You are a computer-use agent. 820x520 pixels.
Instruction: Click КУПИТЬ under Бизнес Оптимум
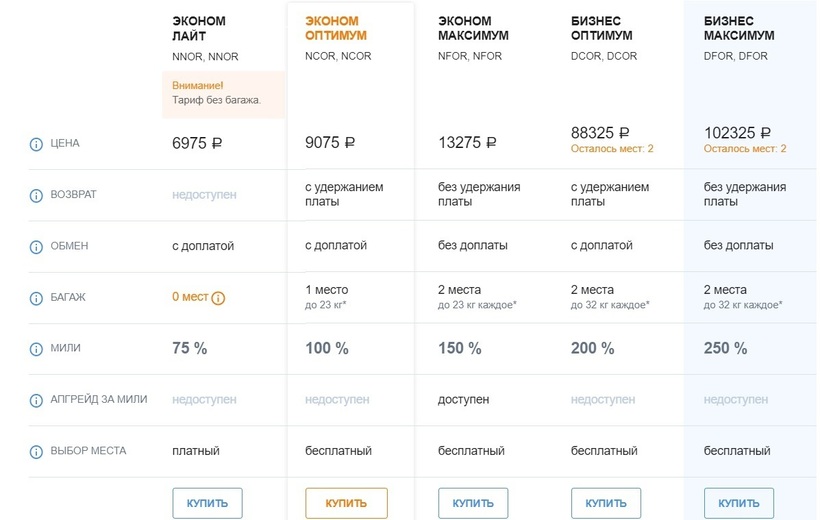tap(606, 503)
